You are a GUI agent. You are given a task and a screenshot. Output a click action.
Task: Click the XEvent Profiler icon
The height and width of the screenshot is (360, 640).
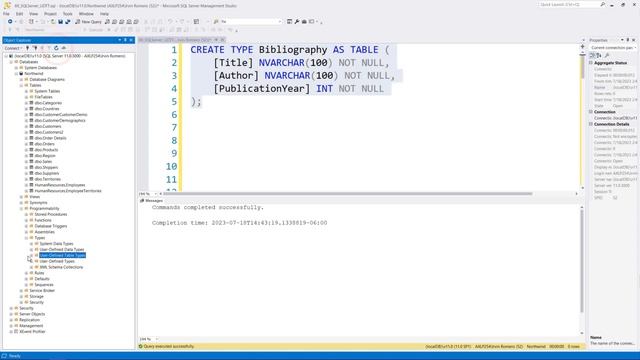(x=16, y=331)
